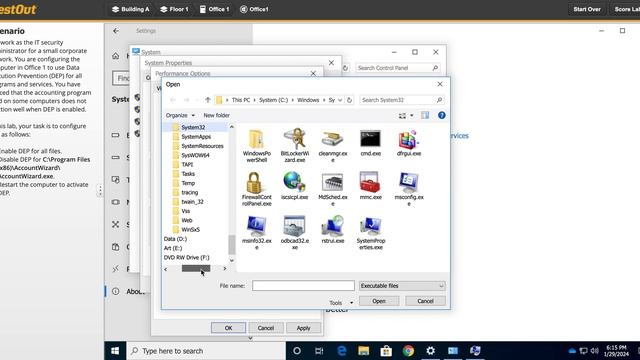Cancel the Open dialog
Viewport: 640px width, 360px height.
point(425,301)
